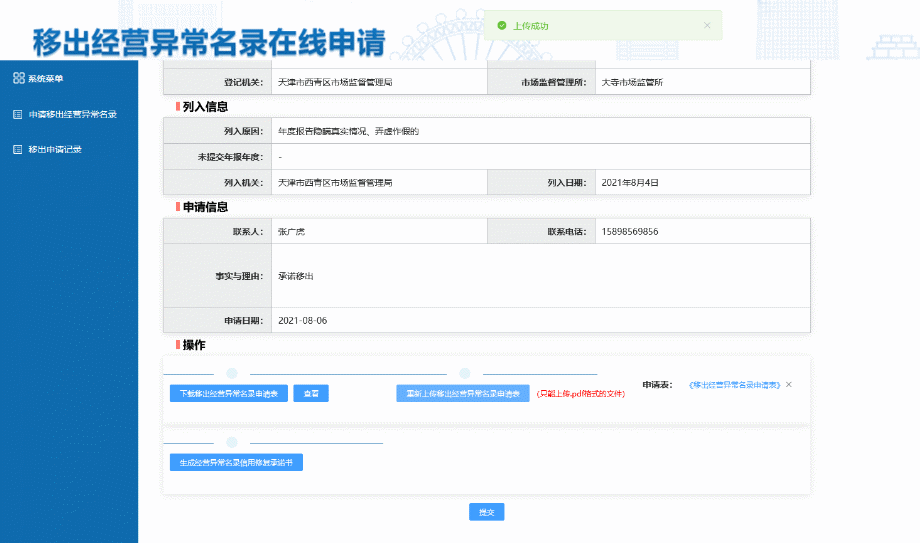This screenshot has width=920, height=543.
Task: Remove uploaded 申请表 file with x icon
Action: coord(788,384)
